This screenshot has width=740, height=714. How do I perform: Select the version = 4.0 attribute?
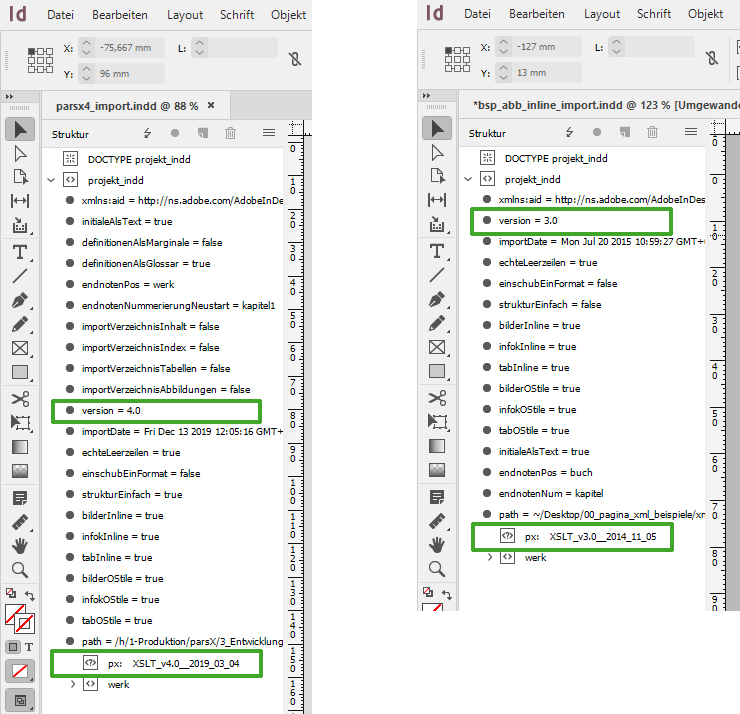(110, 411)
